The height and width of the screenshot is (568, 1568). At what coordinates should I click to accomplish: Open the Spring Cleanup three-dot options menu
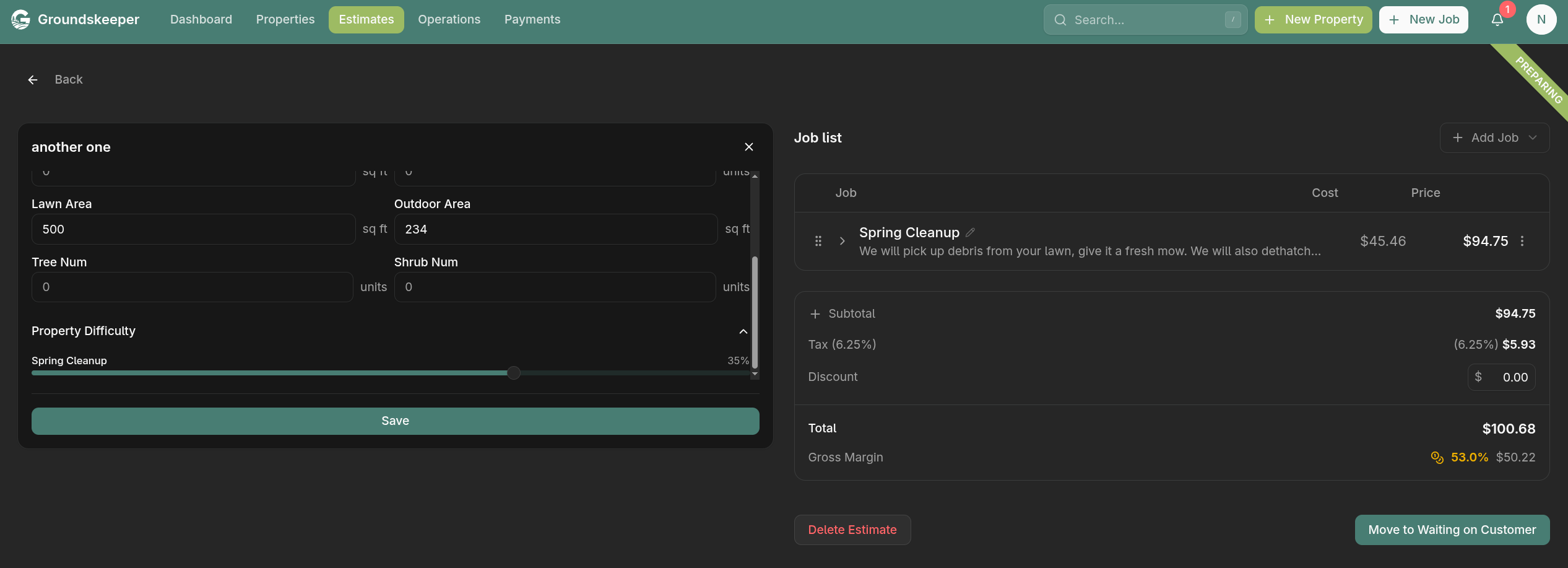point(1522,241)
